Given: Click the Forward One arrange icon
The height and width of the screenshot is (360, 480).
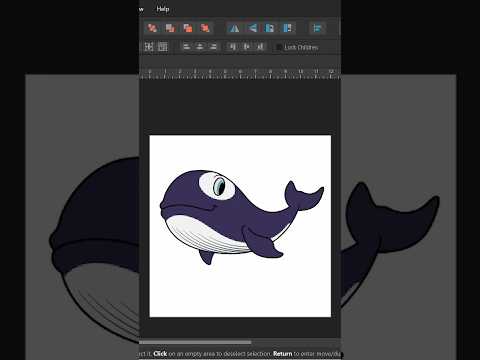Looking at the screenshot, I should 188,28.
